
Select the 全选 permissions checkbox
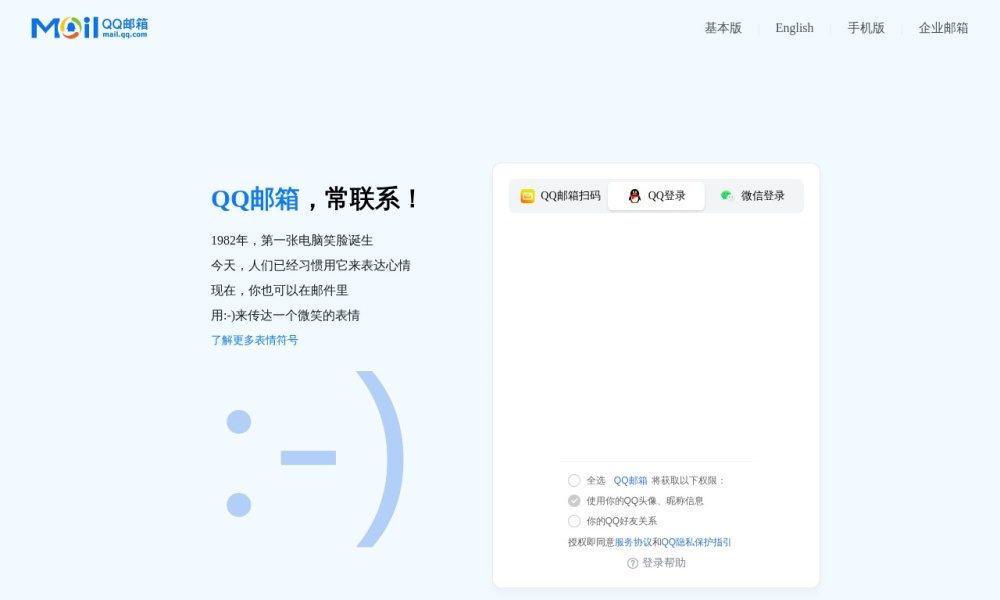[x=575, y=480]
